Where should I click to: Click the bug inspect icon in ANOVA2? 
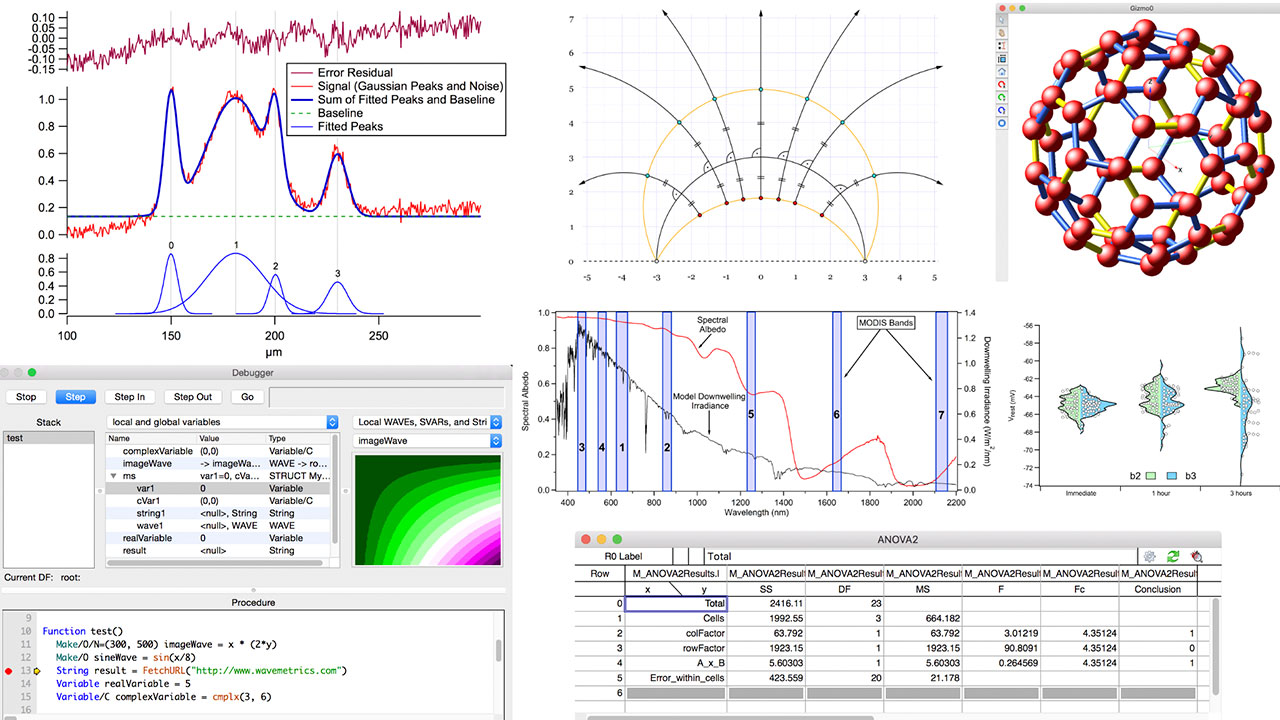point(1196,556)
